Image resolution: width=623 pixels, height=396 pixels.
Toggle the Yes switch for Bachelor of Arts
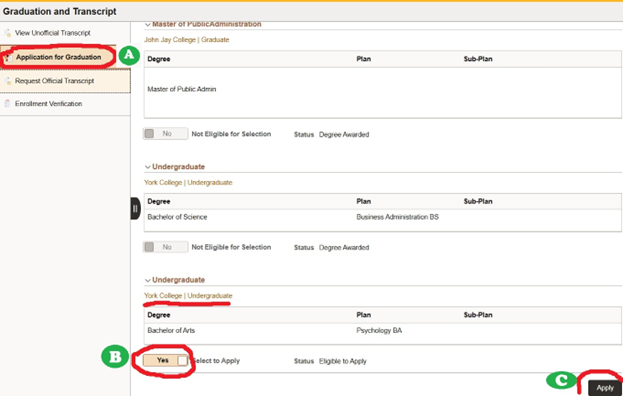[x=166, y=360]
